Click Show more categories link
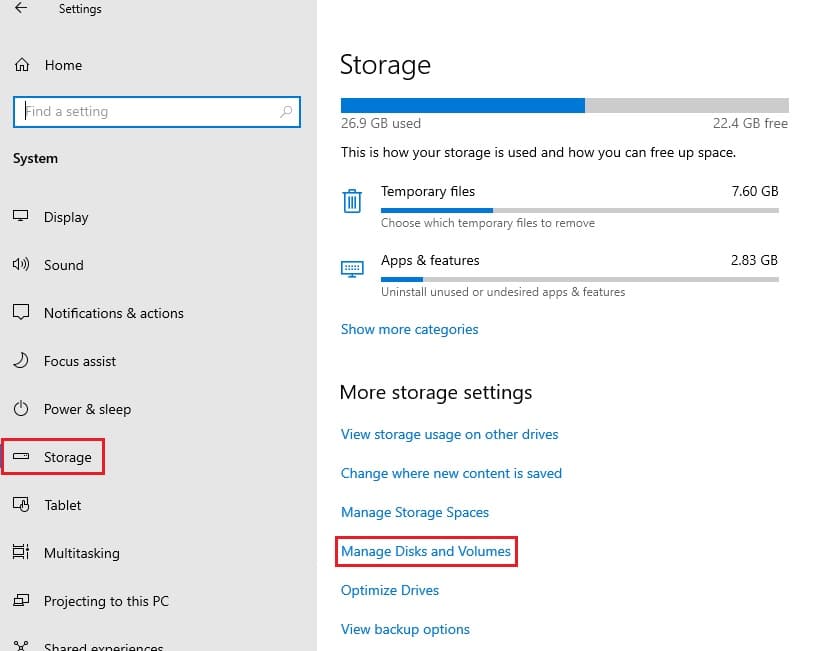The image size is (815, 651). click(410, 329)
